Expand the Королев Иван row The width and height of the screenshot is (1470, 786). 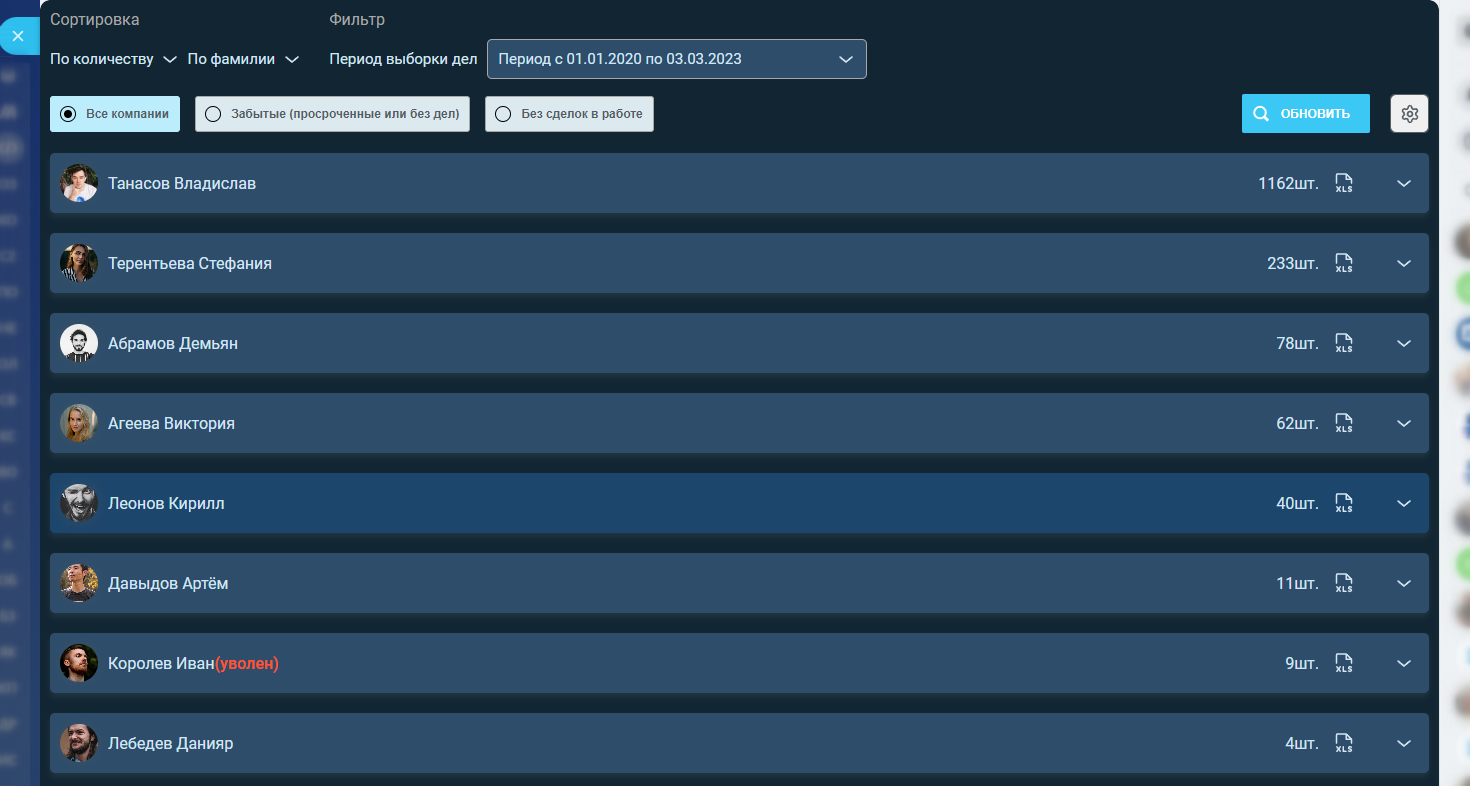[1404, 663]
